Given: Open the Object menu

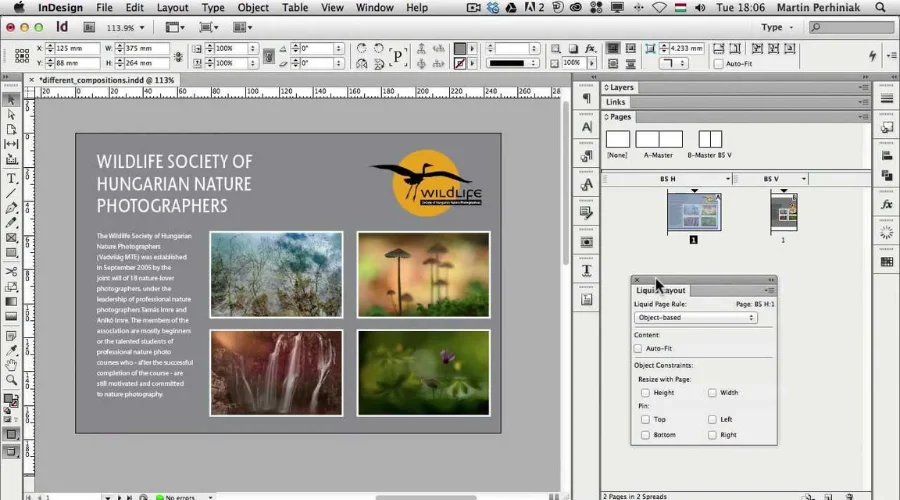Looking at the screenshot, I should pyautogui.click(x=253, y=7).
